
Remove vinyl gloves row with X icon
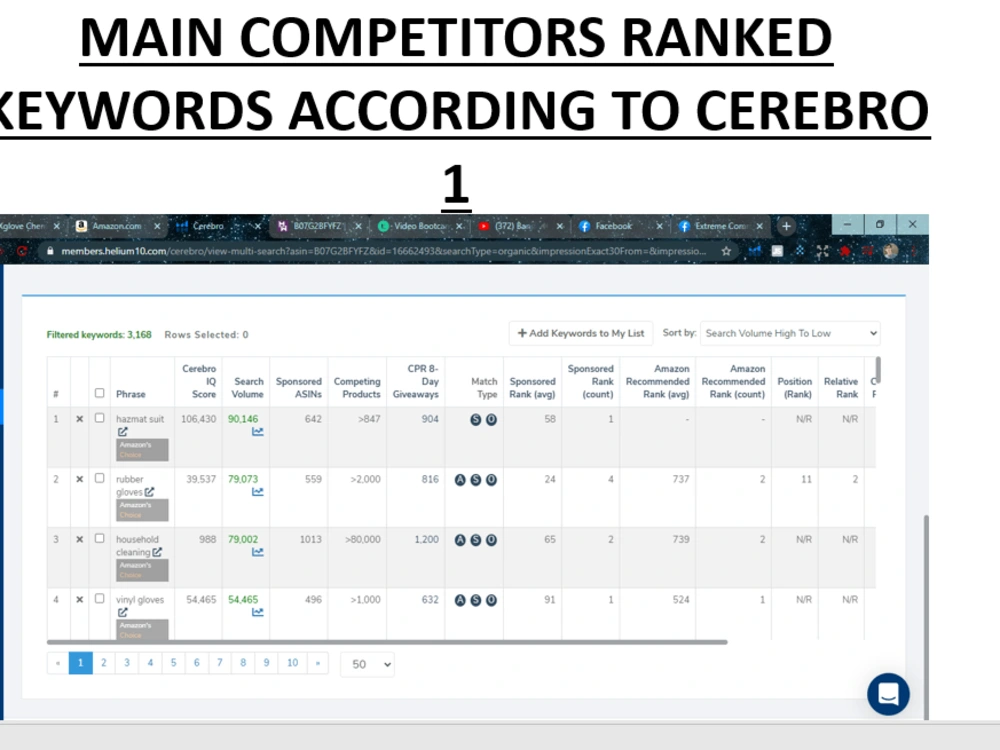click(x=80, y=599)
